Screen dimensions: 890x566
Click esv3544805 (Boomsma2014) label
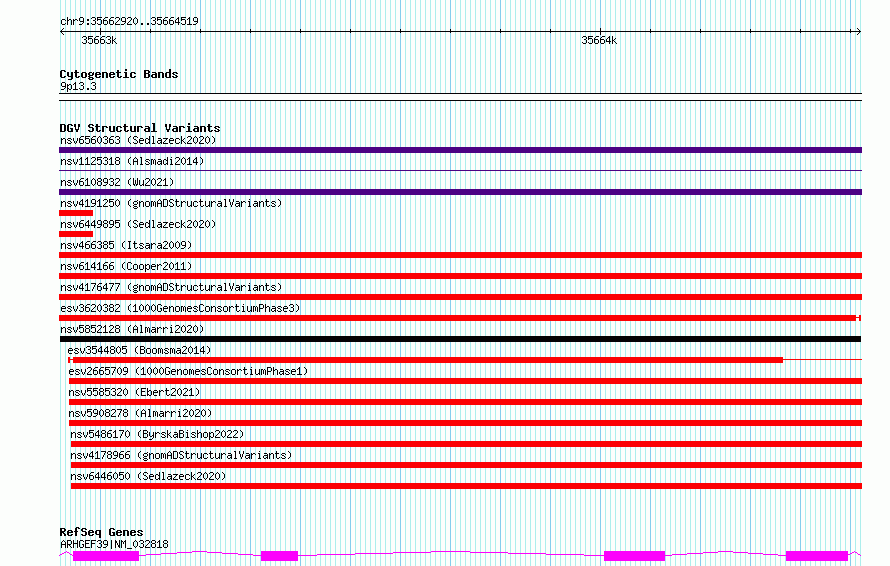point(139,350)
